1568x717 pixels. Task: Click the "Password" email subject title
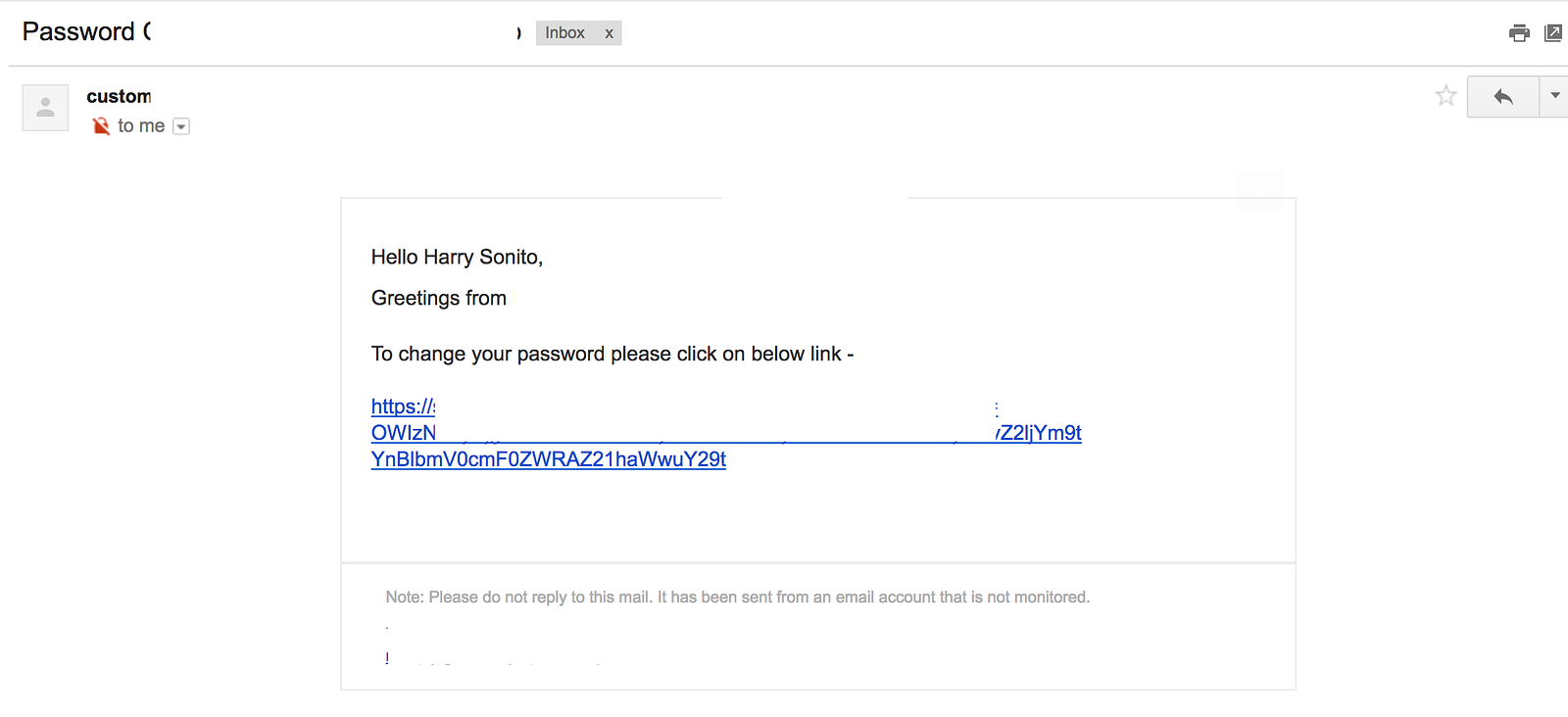pyautogui.click(x=78, y=32)
